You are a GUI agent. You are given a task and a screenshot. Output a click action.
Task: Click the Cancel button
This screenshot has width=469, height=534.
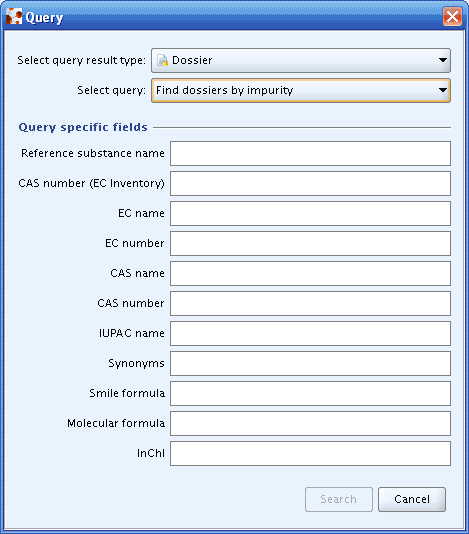point(412,499)
